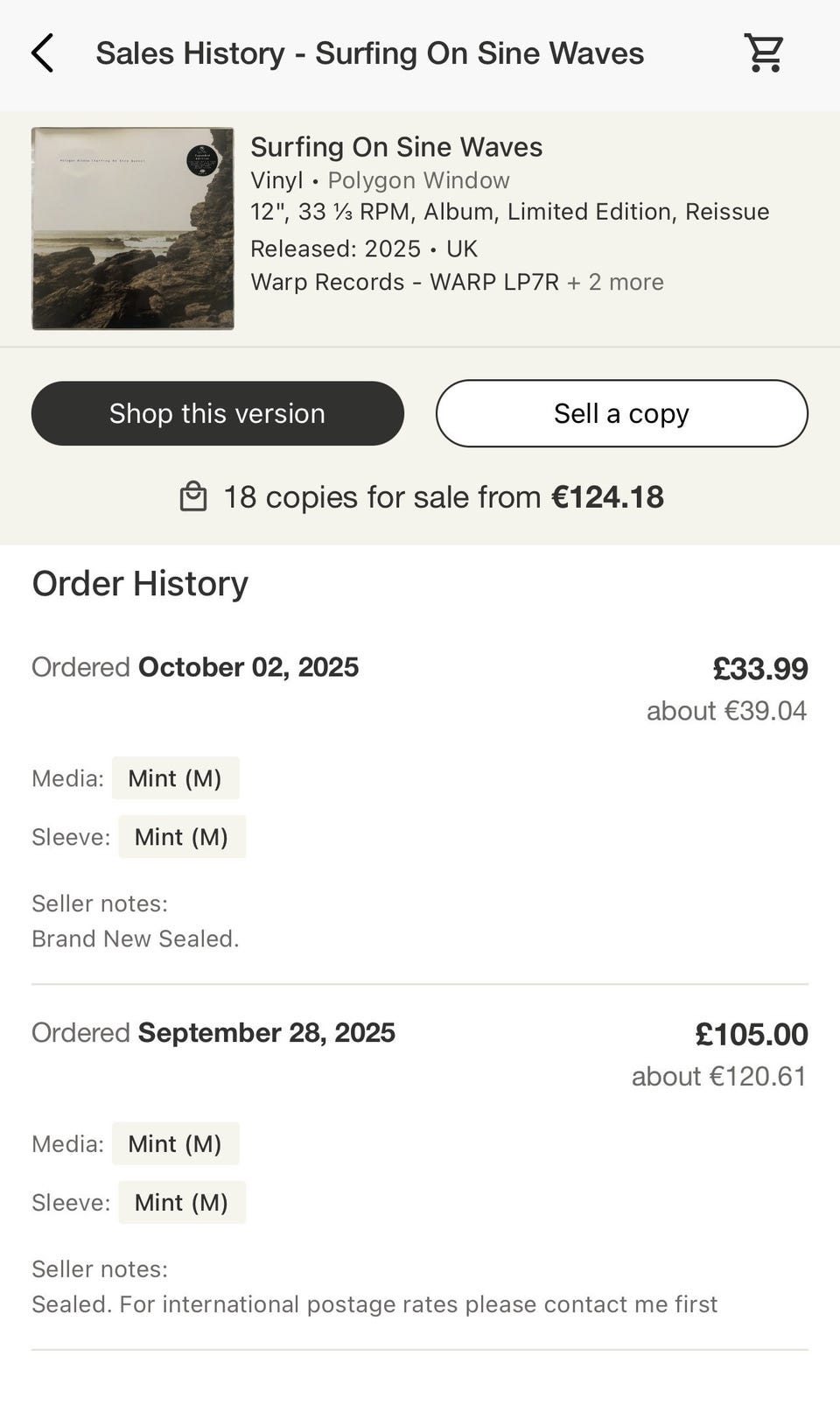
Task: Select the September 28, 2025 order entry
Action: pos(266,1032)
